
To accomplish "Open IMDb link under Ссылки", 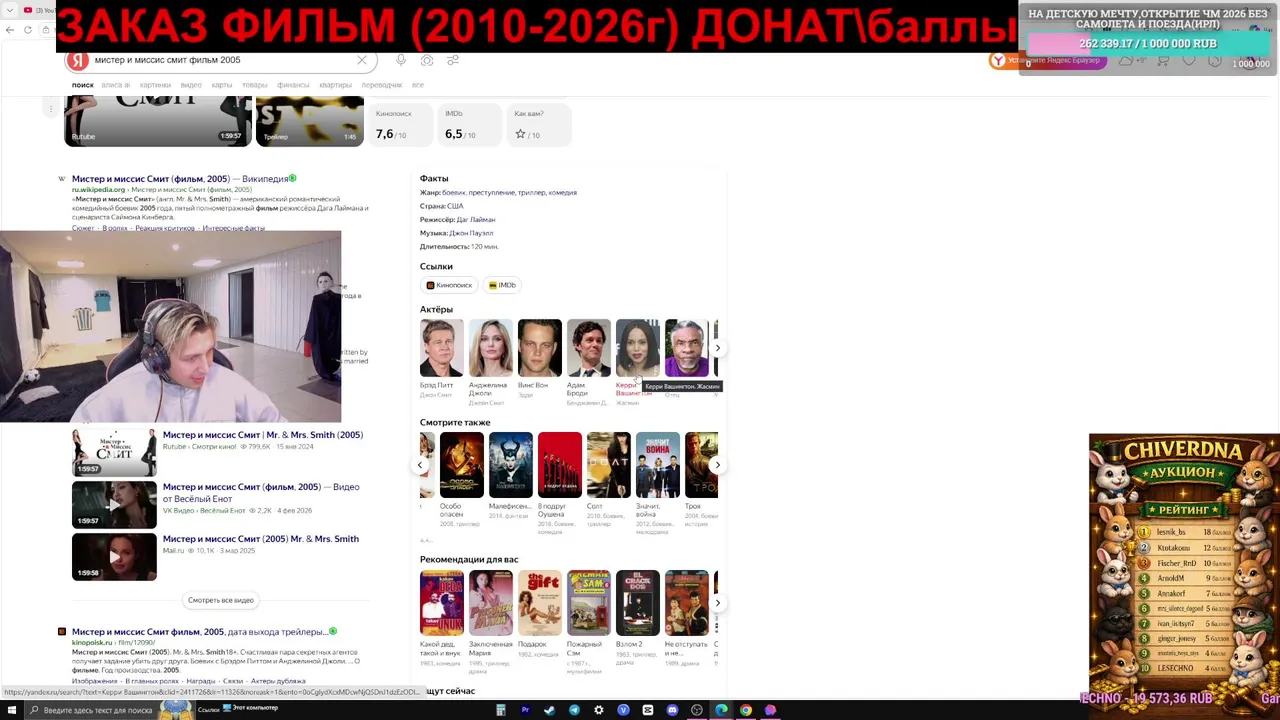I will (x=503, y=286).
